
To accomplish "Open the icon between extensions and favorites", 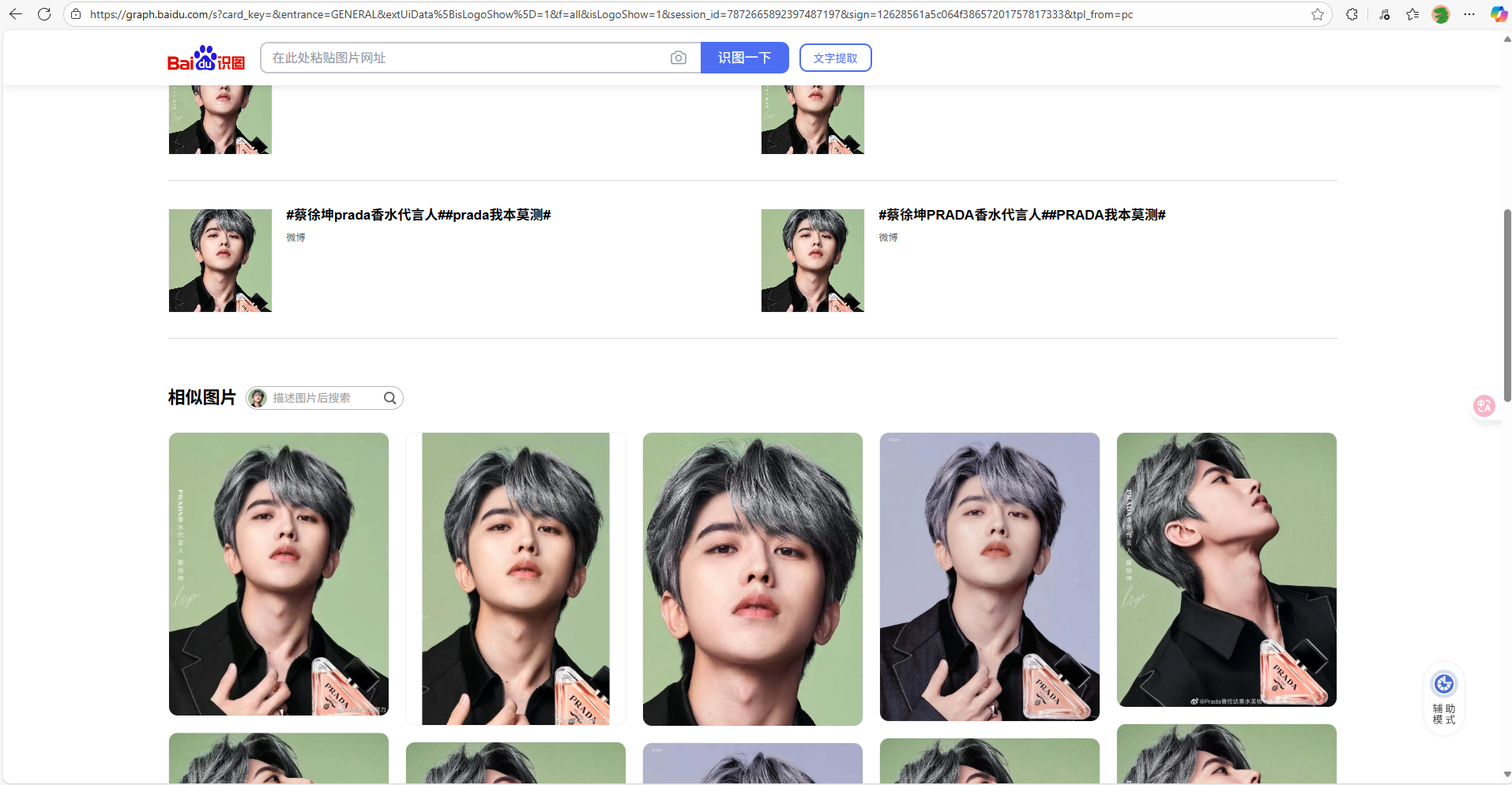I will (1384, 14).
